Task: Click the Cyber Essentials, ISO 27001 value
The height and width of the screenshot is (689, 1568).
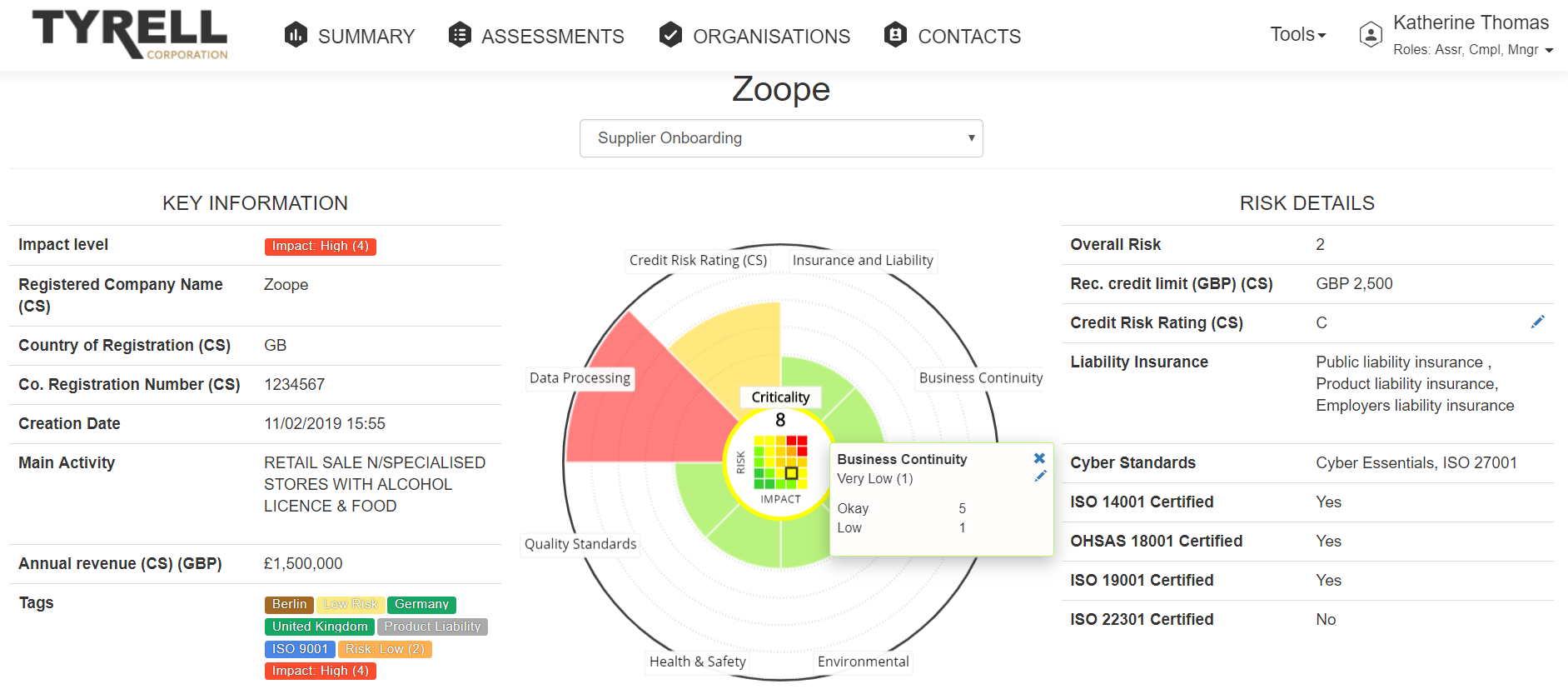Action: coord(1416,463)
